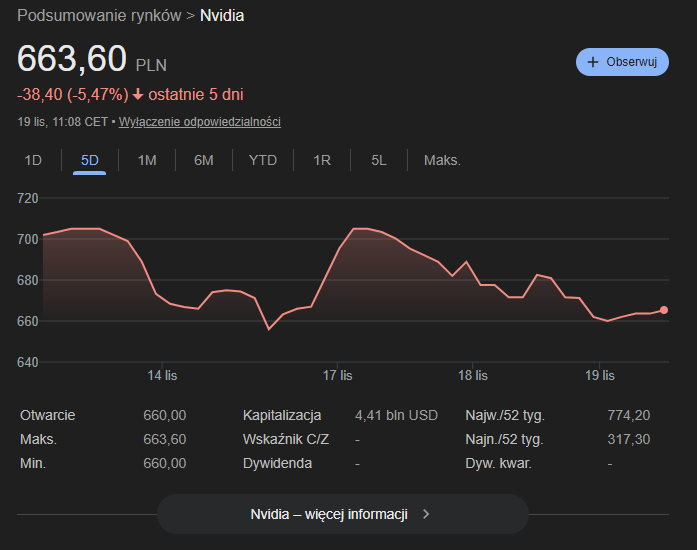Click the chart at the 17 lis date label
Image resolution: width=697 pixels, height=550 pixels.
click(x=338, y=375)
